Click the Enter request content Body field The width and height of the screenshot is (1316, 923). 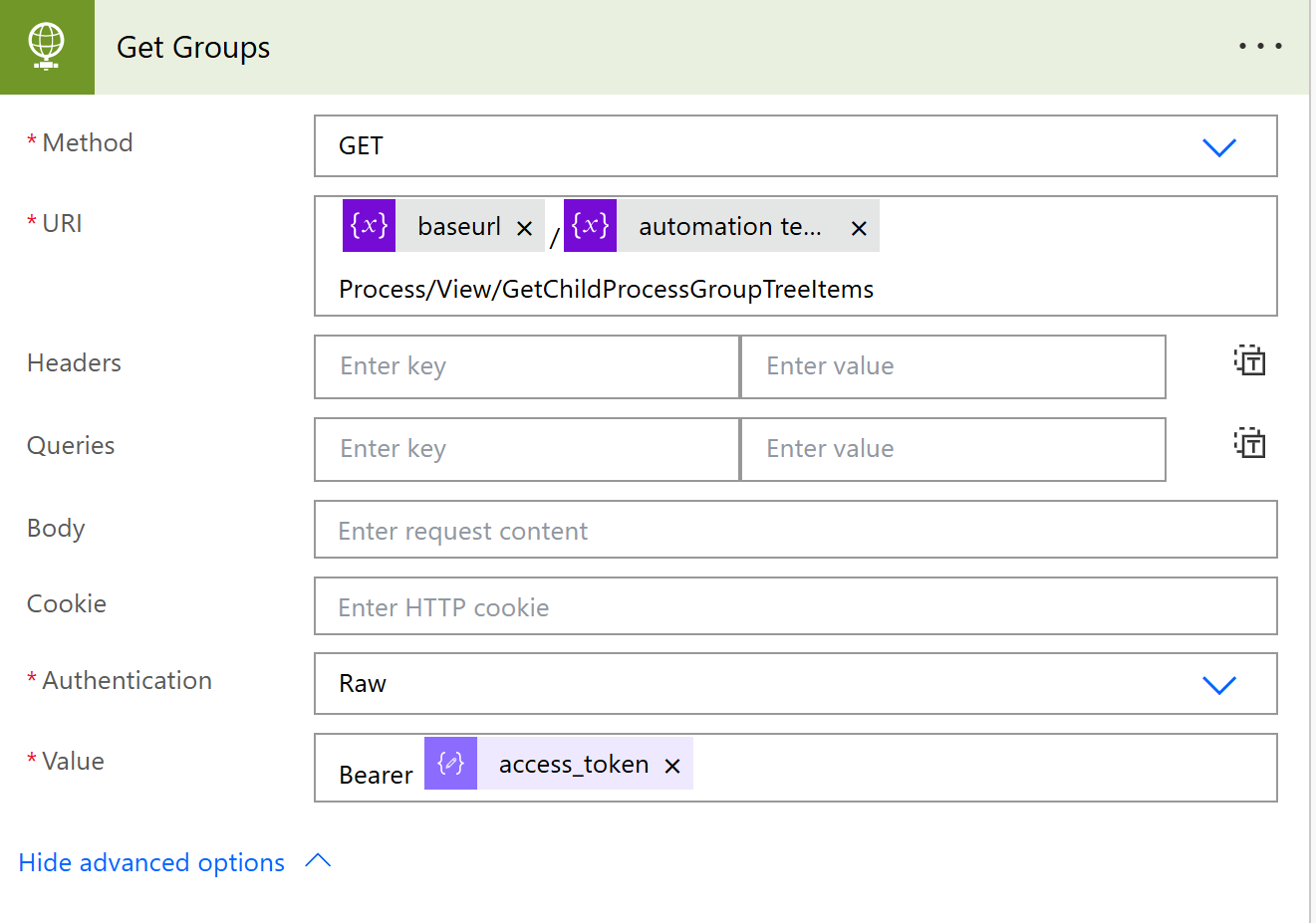795,530
